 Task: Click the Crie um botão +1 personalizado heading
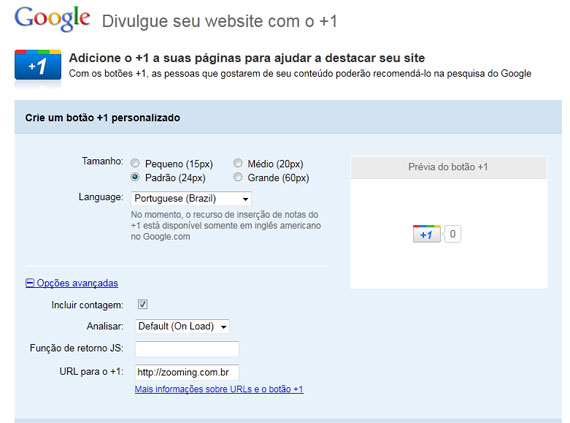103,118
